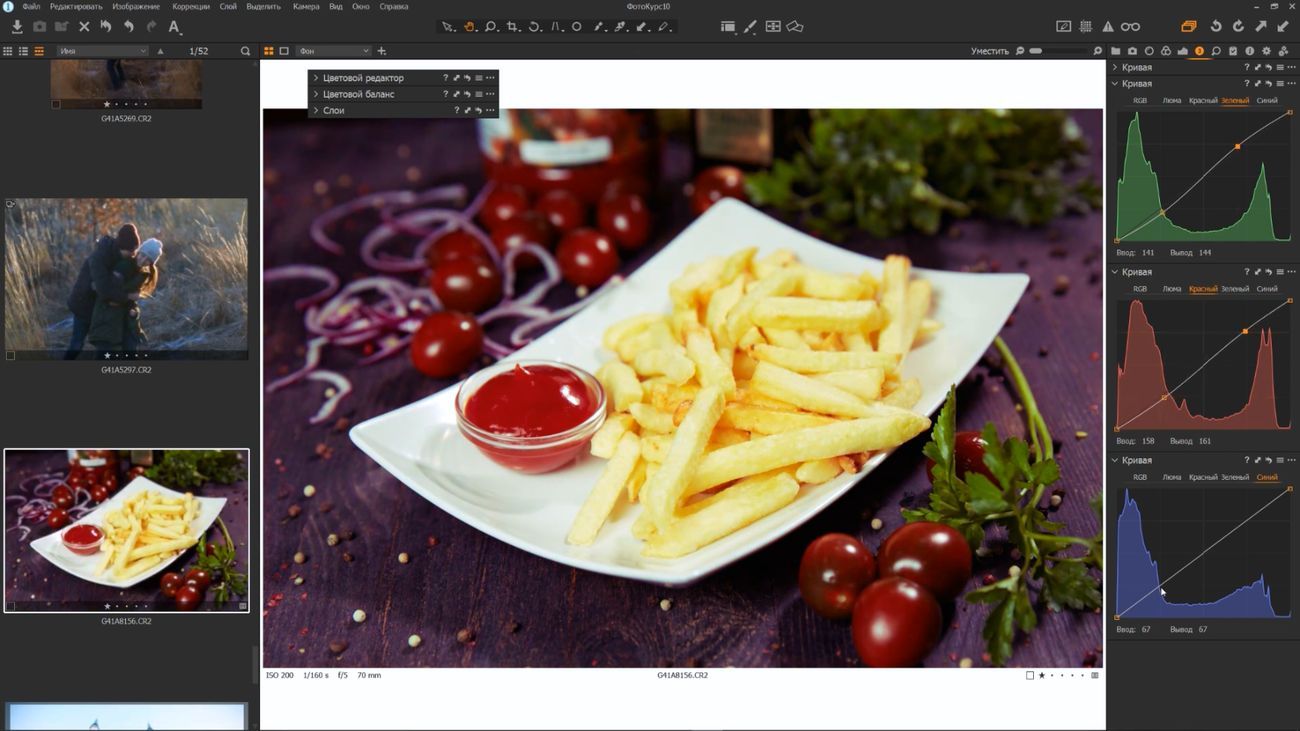This screenshot has width=1300, height=731.
Task: Click the add layer plus button
Action: click(x=382, y=51)
